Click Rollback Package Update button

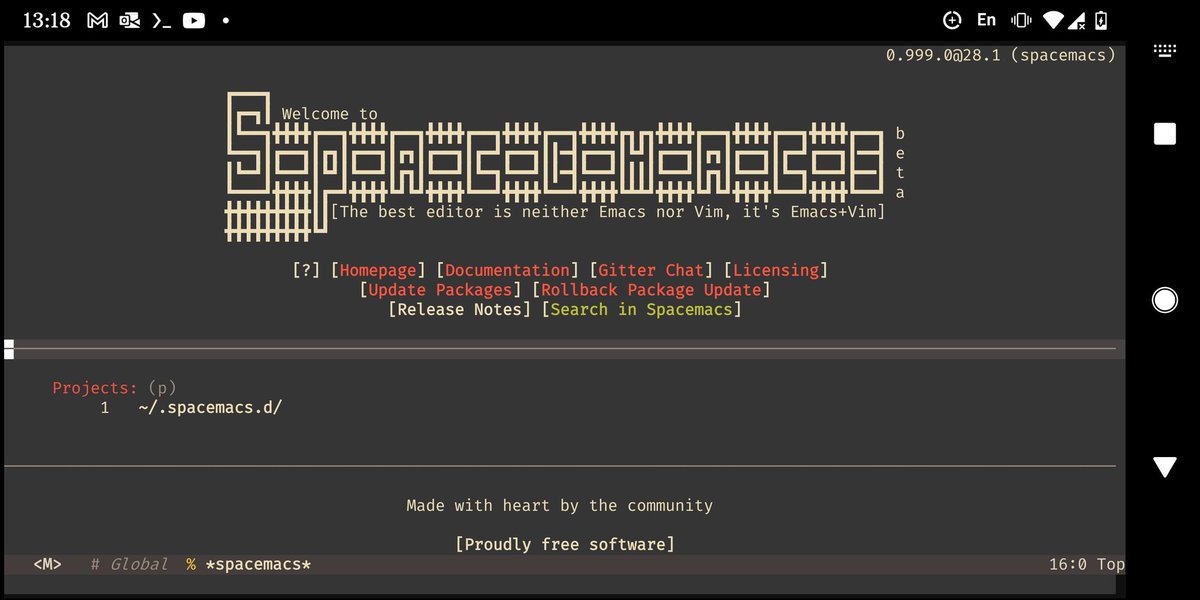651,290
